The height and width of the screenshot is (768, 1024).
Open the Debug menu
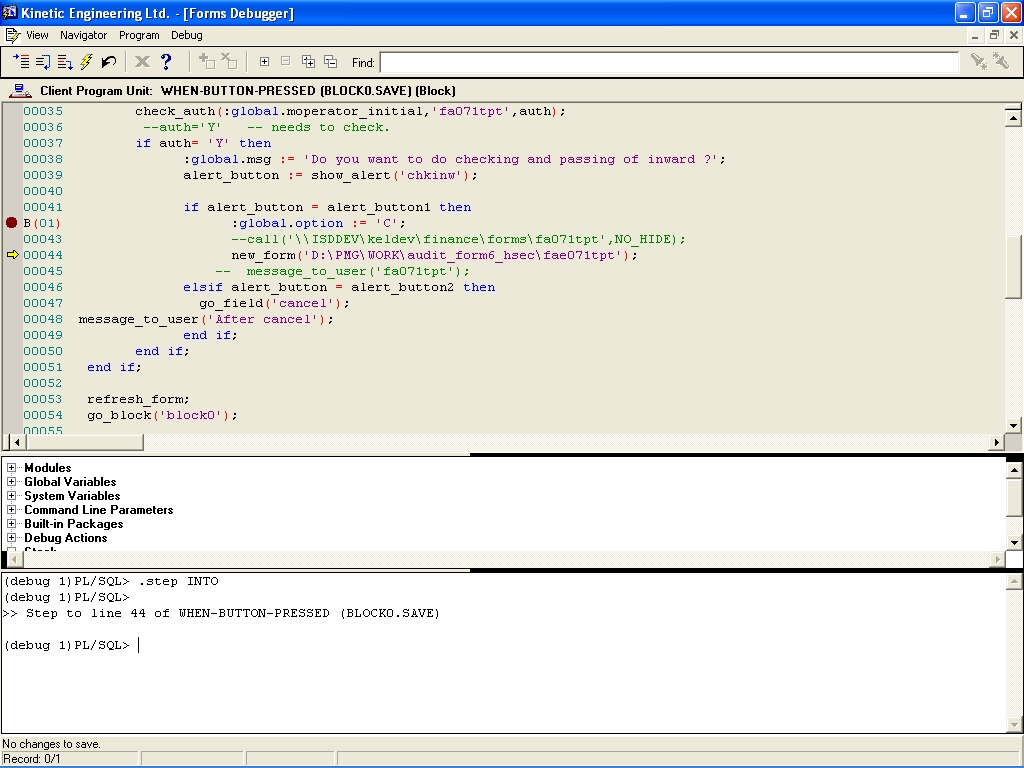186,35
